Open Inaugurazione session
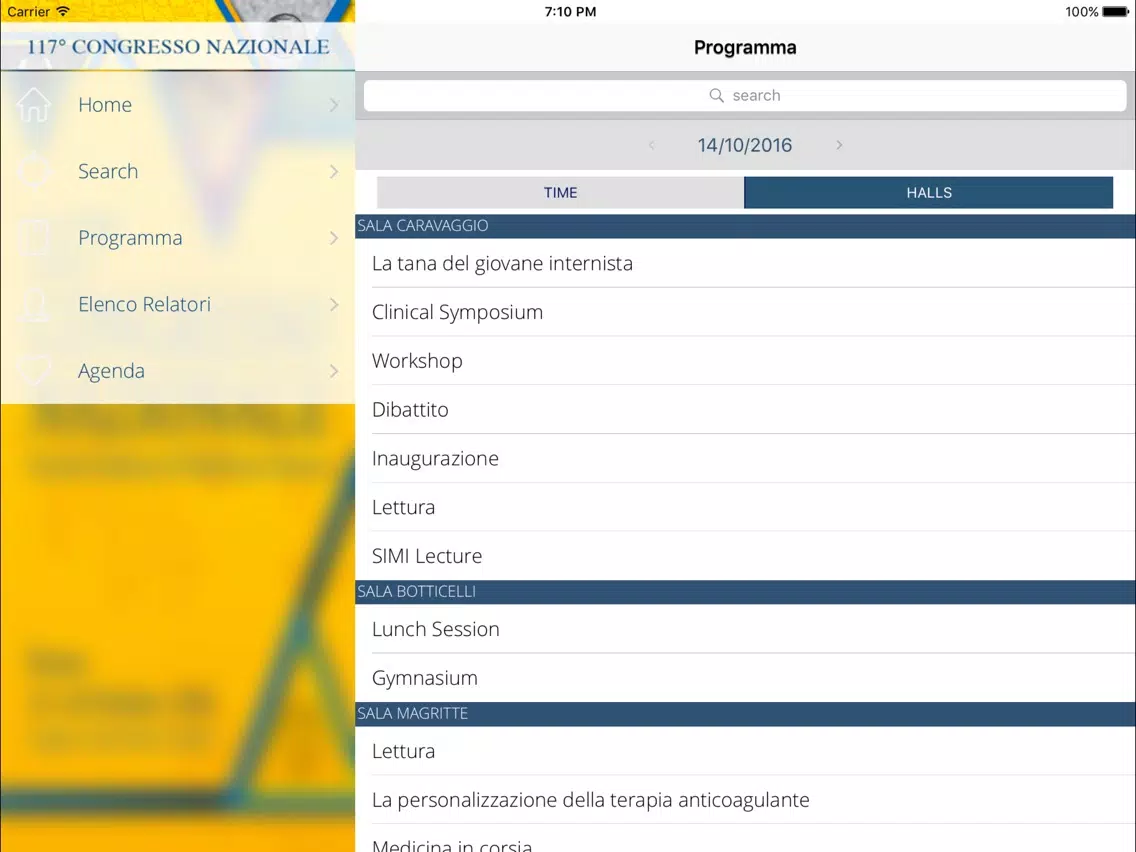The width and height of the screenshot is (1136, 852). tap(746, 459)
